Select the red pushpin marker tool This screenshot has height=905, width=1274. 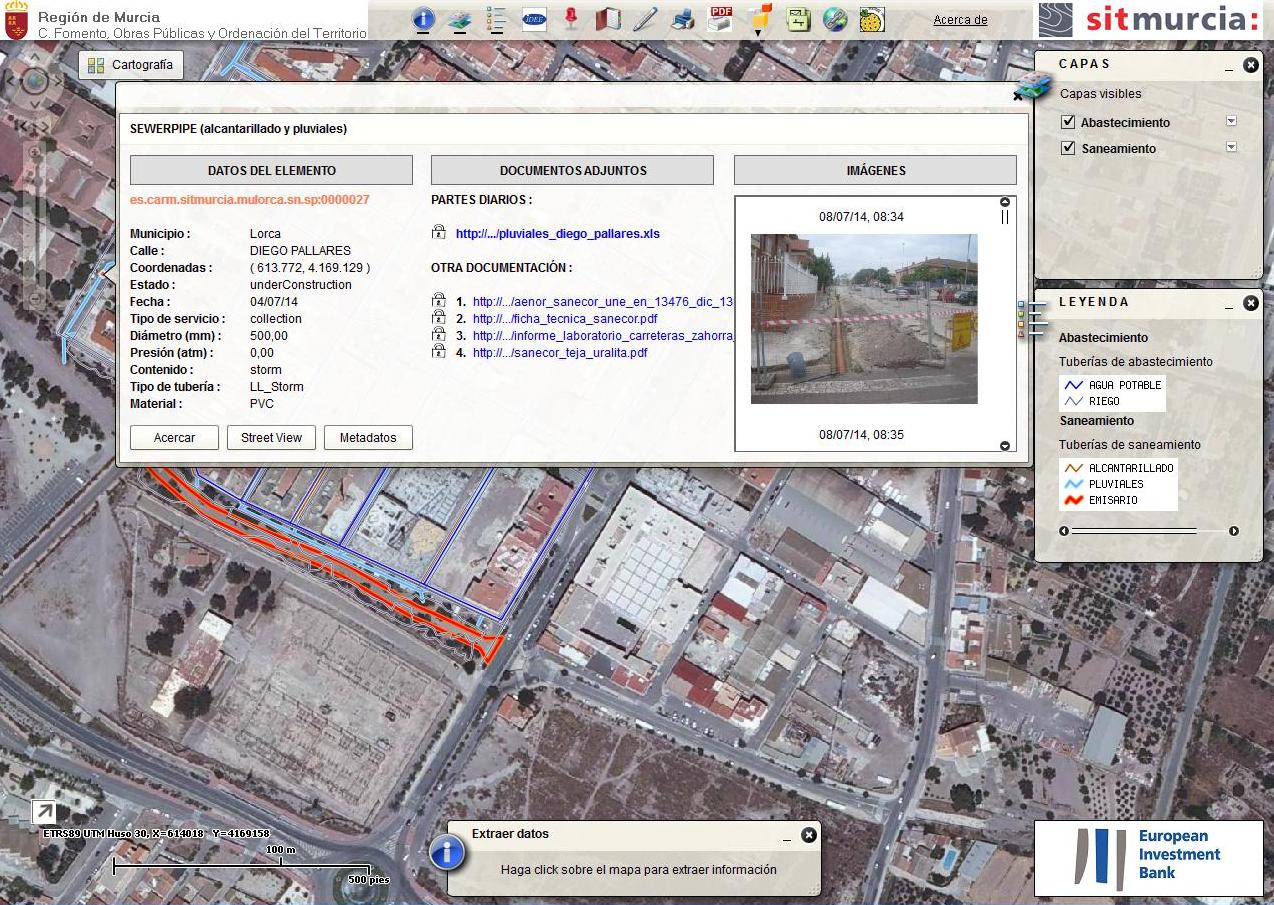point(571,18)
